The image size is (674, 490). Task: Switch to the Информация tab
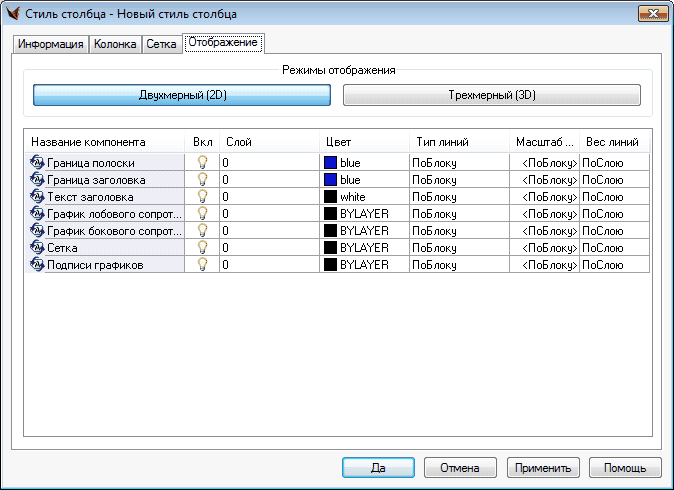[51, 44]
